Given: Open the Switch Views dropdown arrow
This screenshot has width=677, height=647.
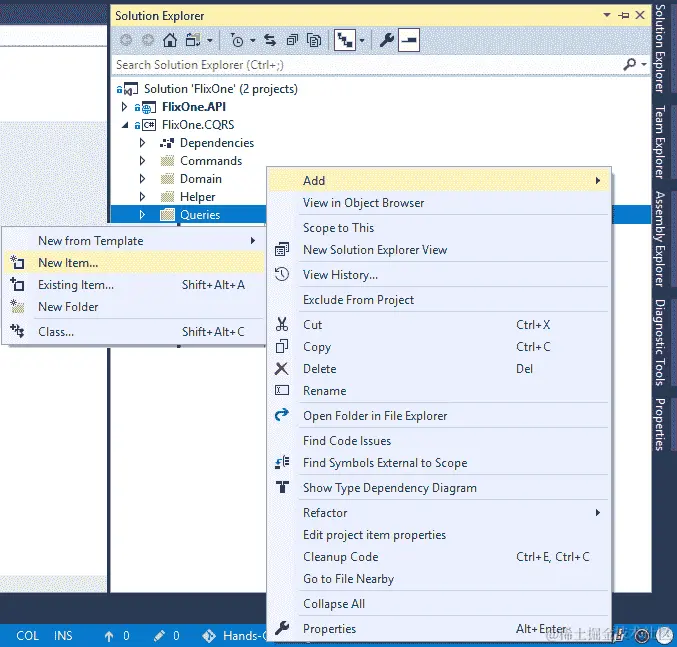Looking at the screenshot, I should point(210,41).
